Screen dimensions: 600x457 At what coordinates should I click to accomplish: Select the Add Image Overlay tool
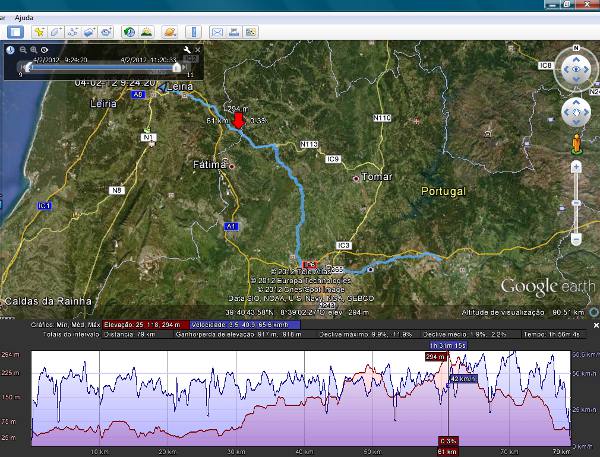pyautogui.click(x=90, y=32)
